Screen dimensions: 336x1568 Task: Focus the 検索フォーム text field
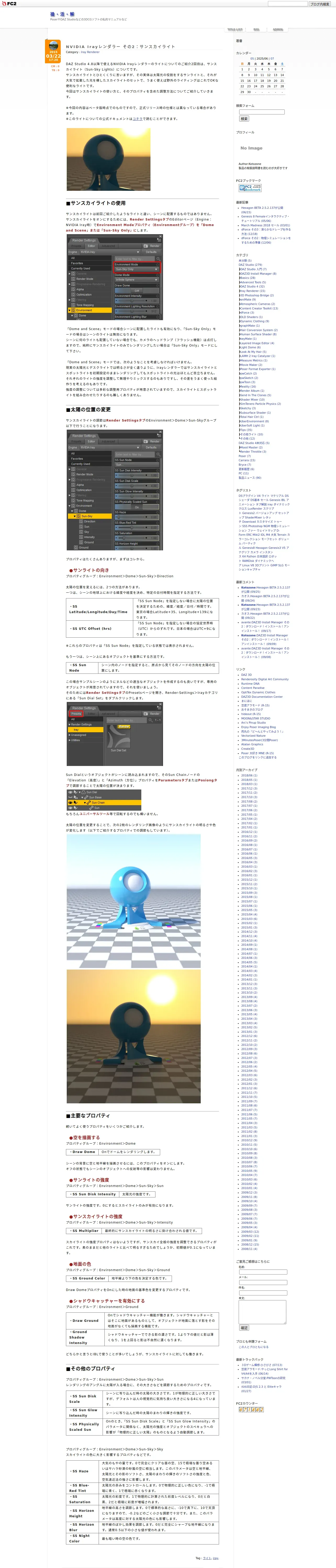(x=262, y=112)
